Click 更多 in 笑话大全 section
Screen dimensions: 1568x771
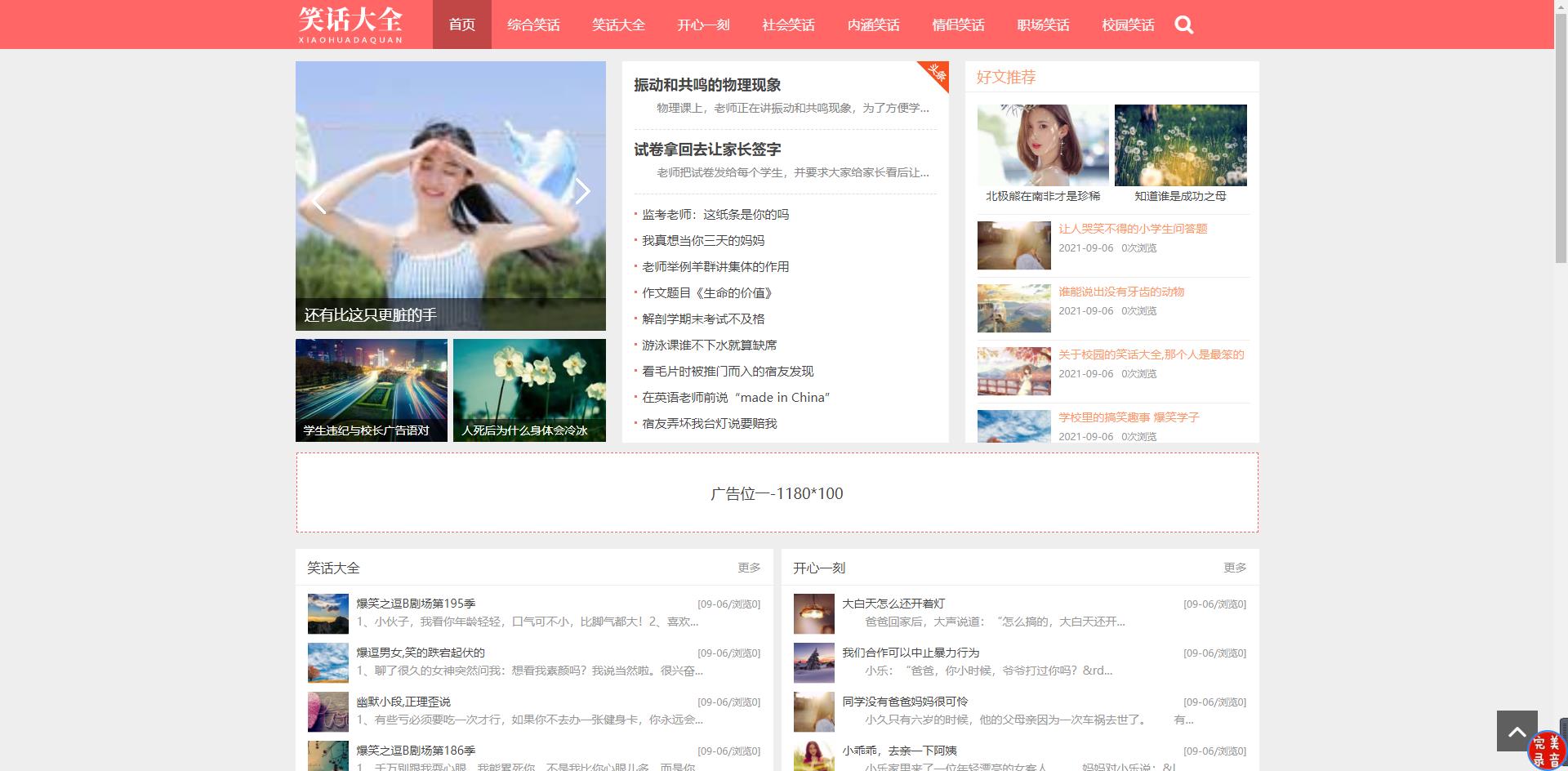749,568
